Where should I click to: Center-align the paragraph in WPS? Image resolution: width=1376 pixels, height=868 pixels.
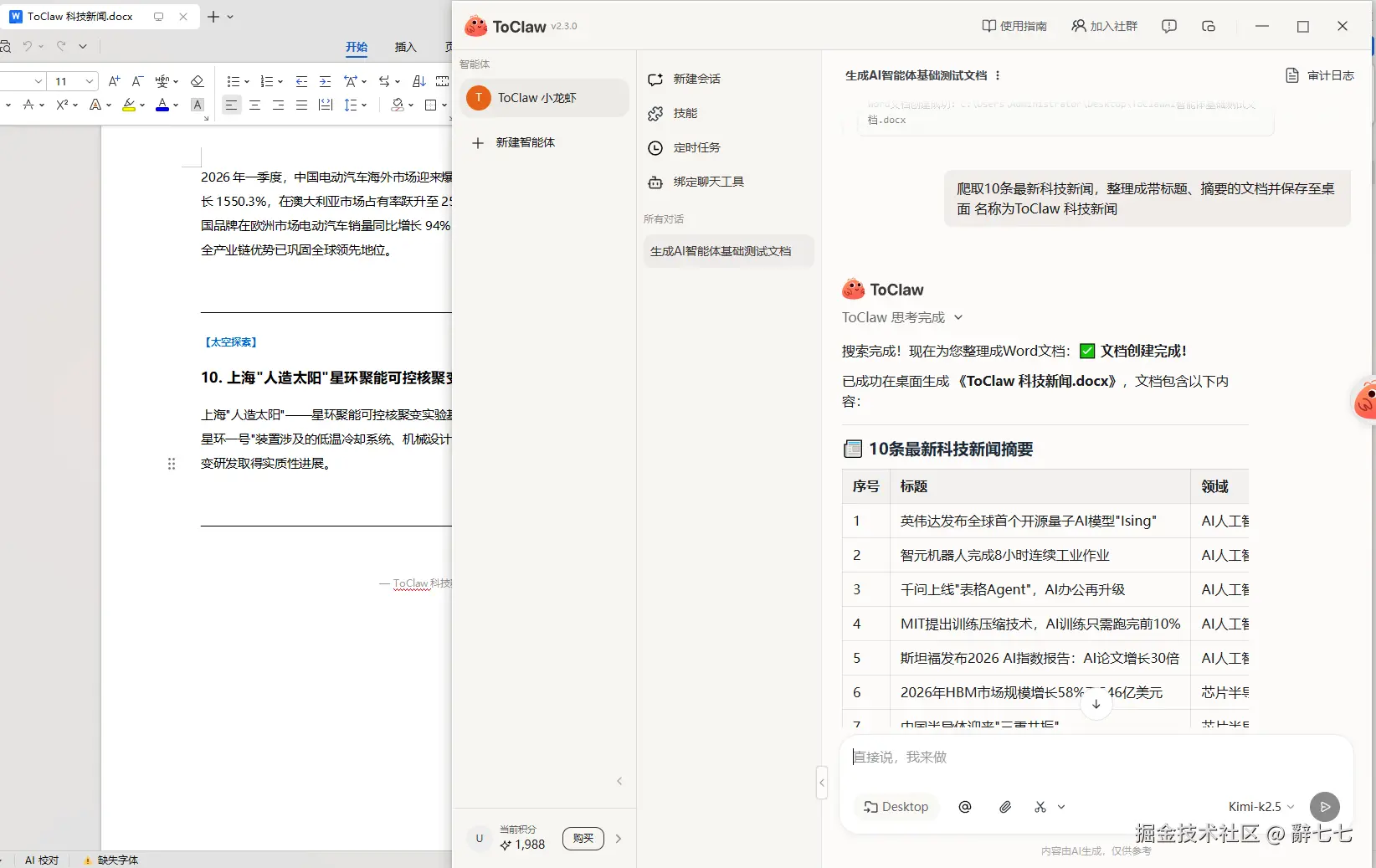[255, 105]
